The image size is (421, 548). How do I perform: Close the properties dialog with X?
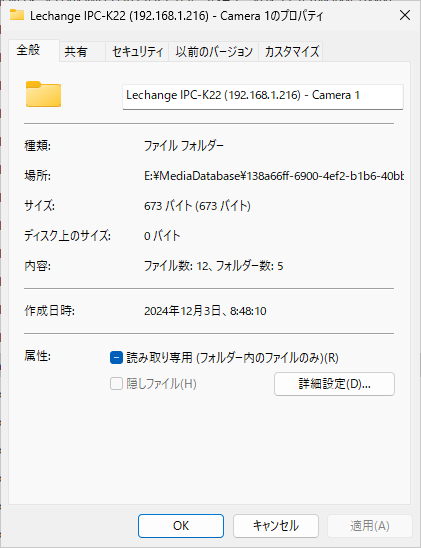(x=405, y=15)
